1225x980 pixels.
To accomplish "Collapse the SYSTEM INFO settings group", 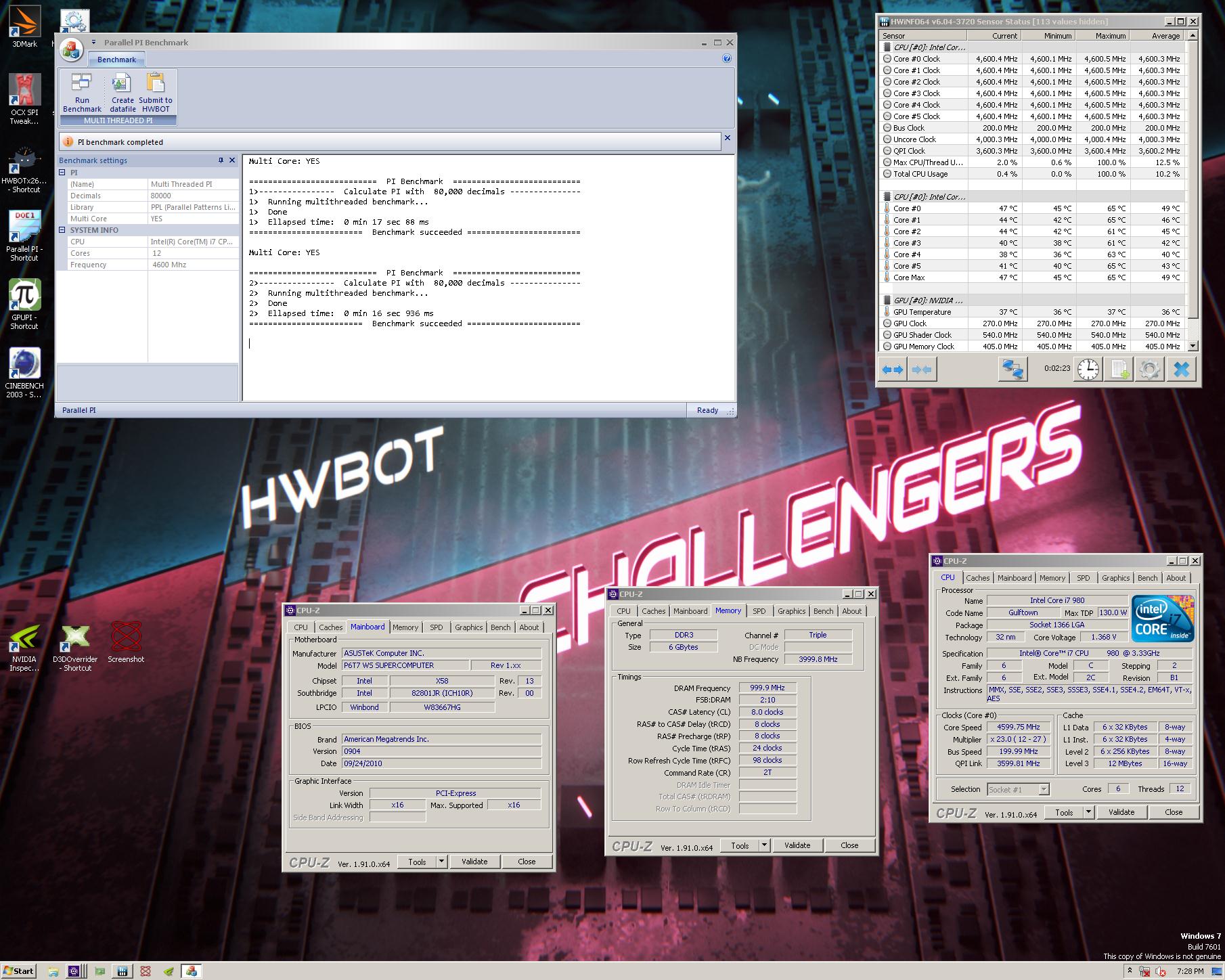I will [x=62, y=230].
